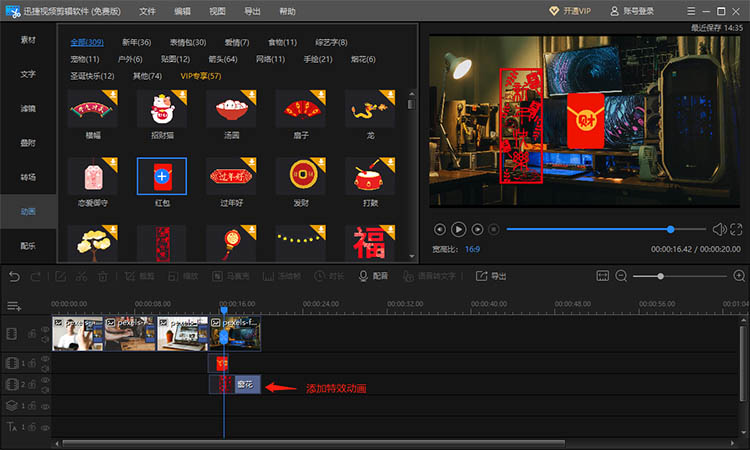
Task: Open the 编辑 menu
Action: (182, 11)
